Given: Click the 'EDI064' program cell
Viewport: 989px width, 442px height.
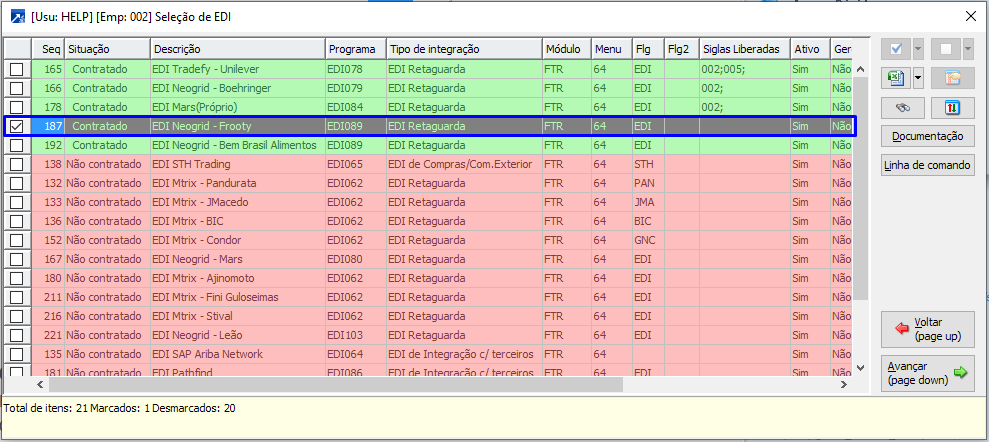Looking at the screenshot, I should [x=355, y=354].
